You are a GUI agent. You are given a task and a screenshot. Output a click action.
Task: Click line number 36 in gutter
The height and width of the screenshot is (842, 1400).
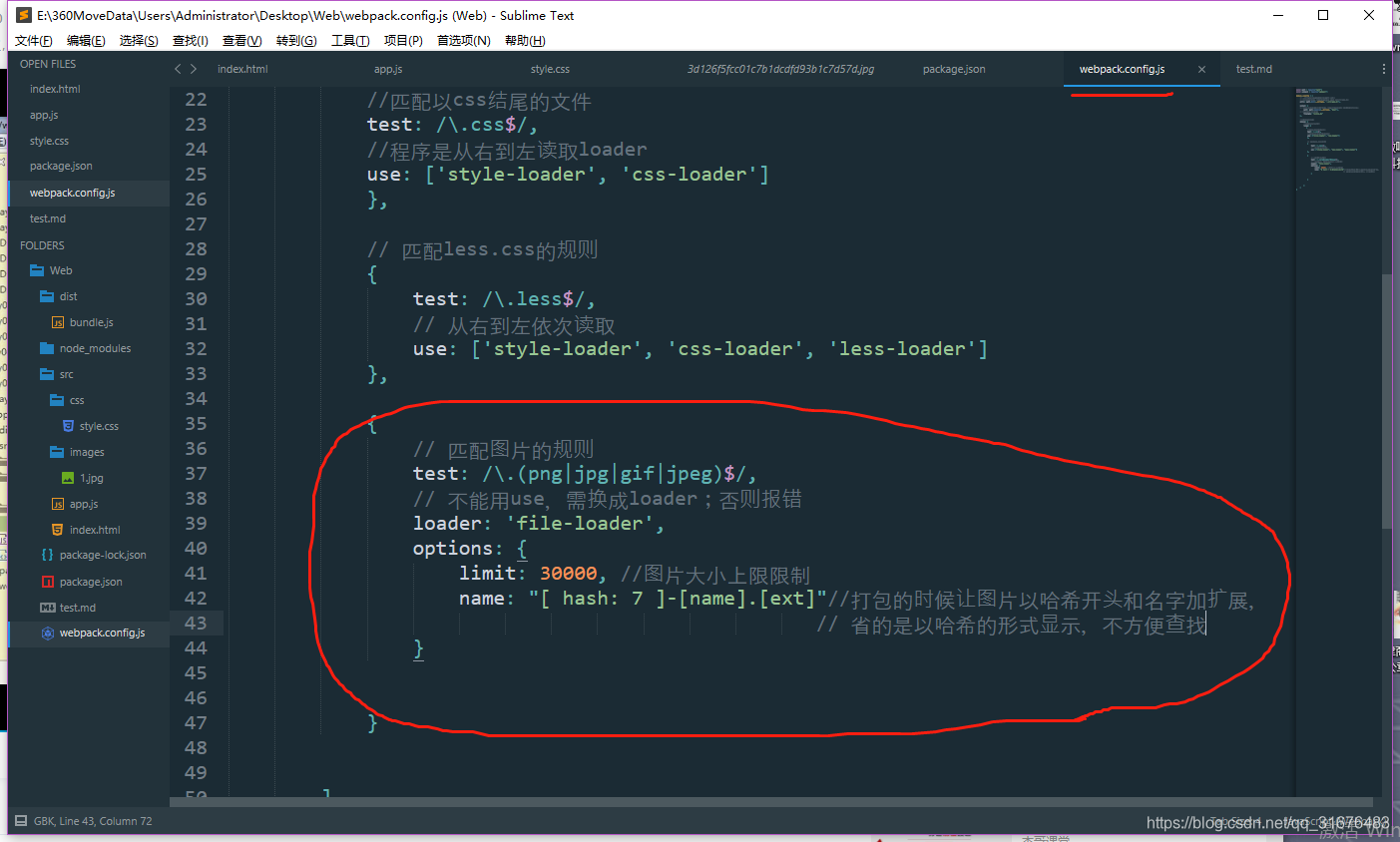(x=196, y=449)
